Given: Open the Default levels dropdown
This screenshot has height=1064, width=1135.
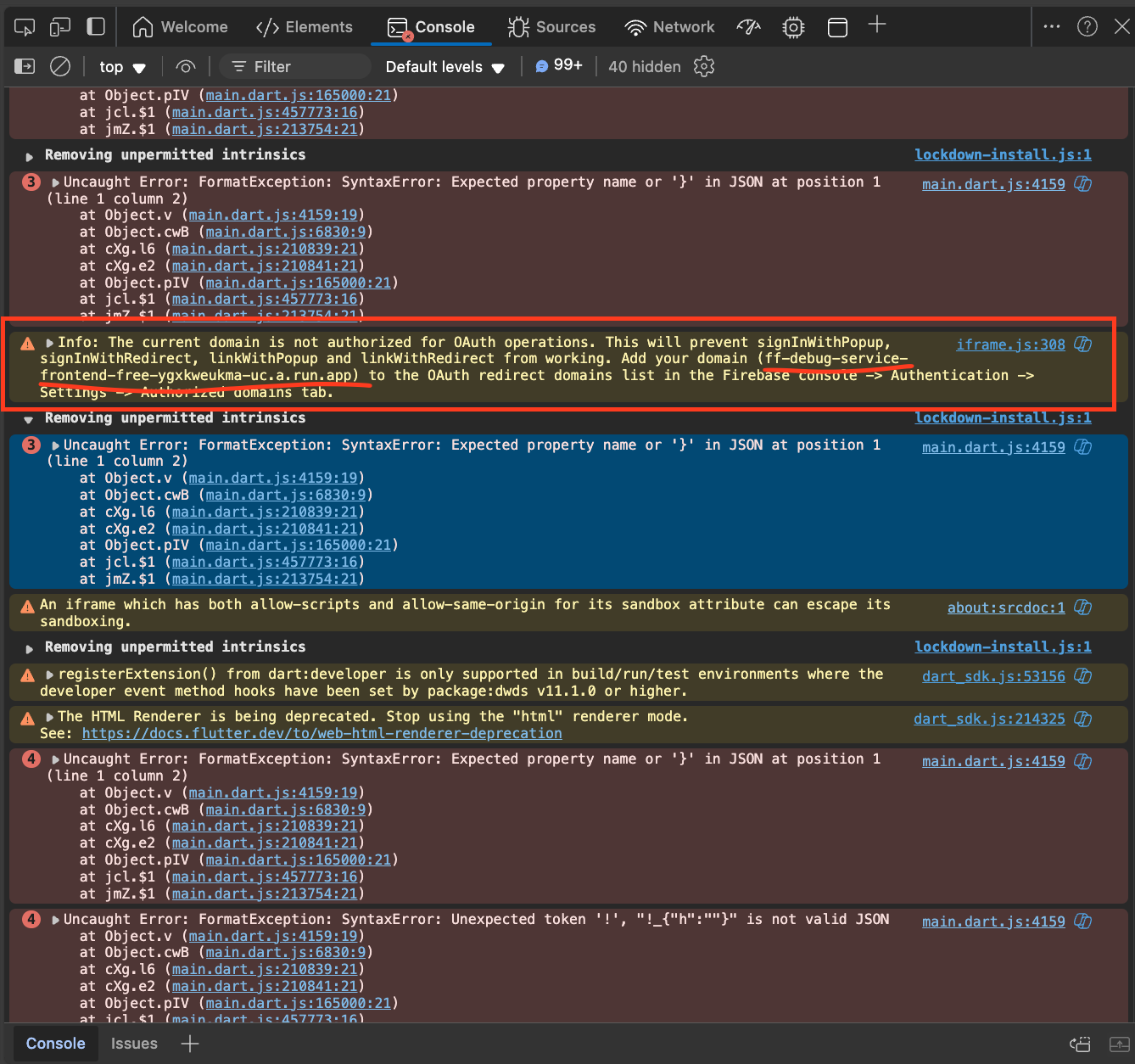Looking at the screenshot, I should coord(443,66).
